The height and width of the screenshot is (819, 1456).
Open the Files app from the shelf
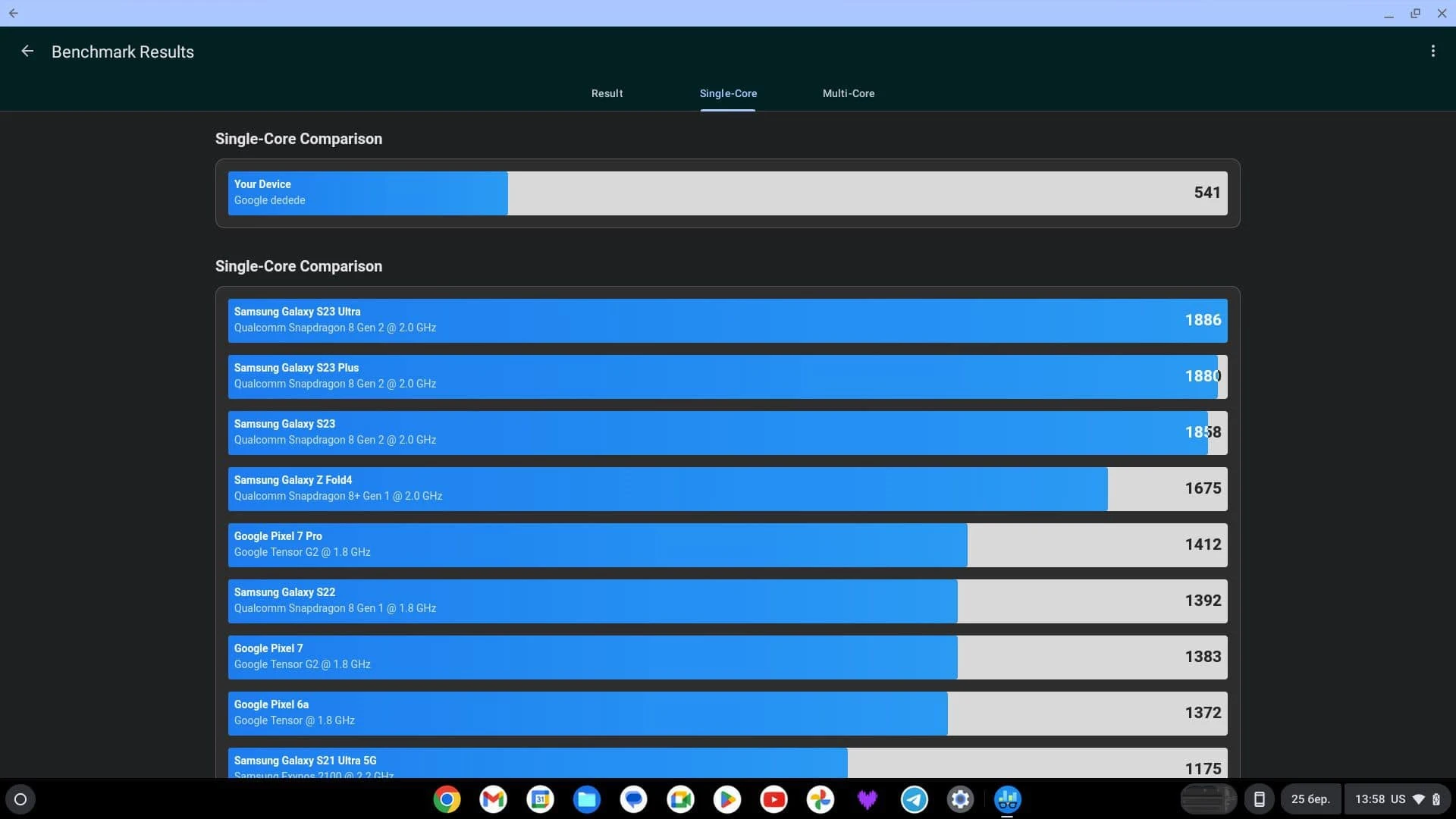586,799
